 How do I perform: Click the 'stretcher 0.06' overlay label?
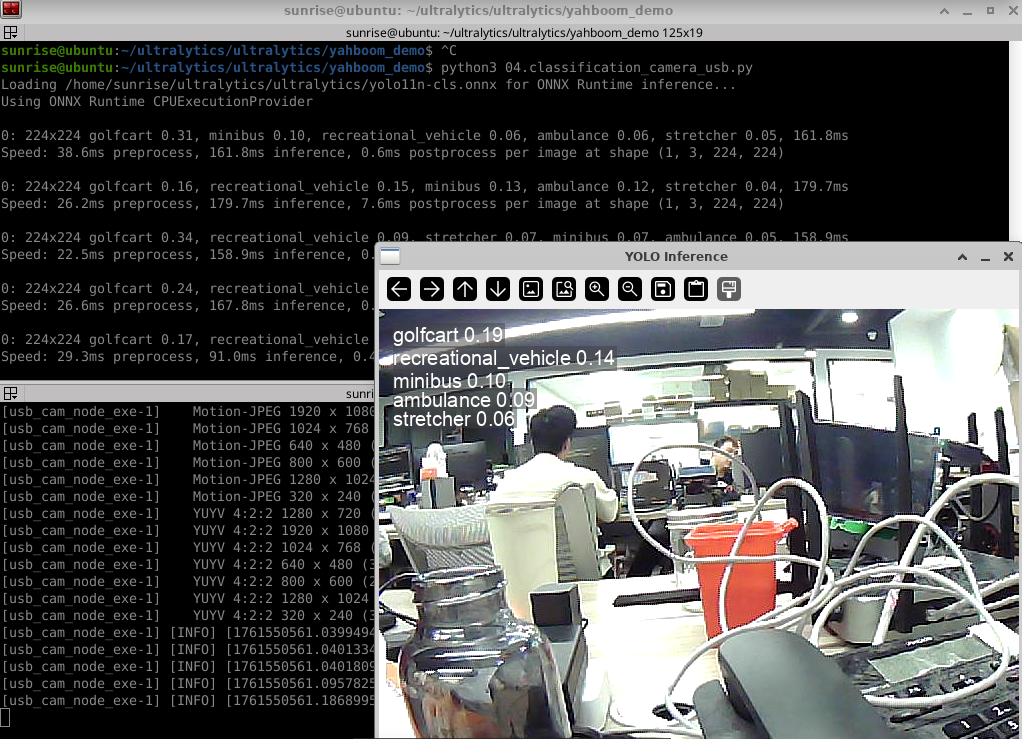[x=454, y=419]
